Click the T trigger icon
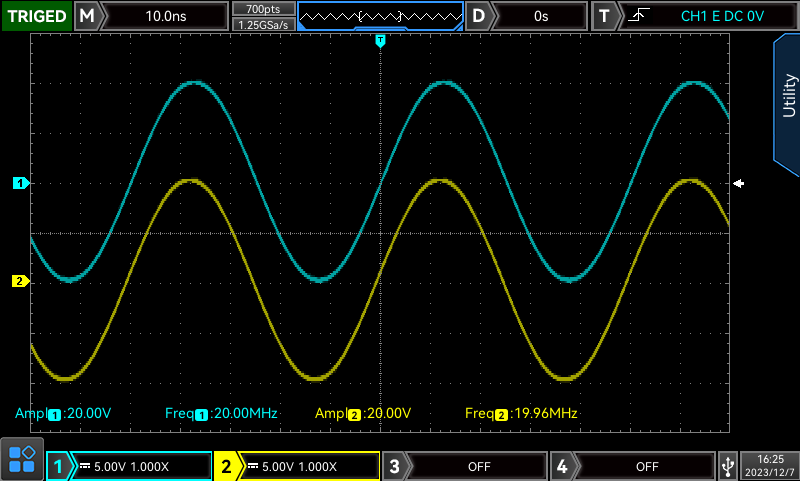The image size is (800, 481). pyautogui.click(x=604, y=16)
